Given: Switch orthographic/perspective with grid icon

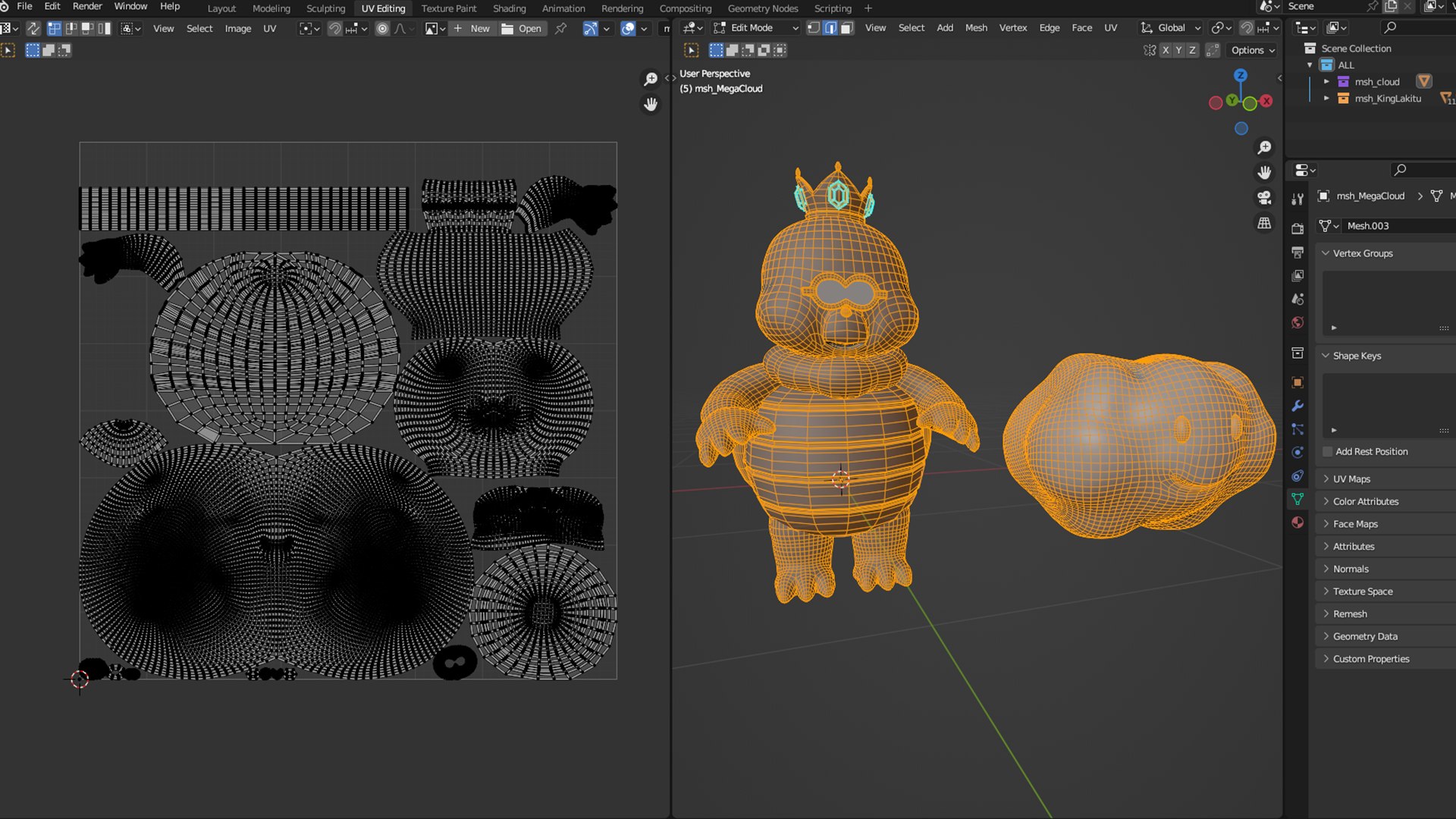Looking at the screenshot, I should point(1264,223).
